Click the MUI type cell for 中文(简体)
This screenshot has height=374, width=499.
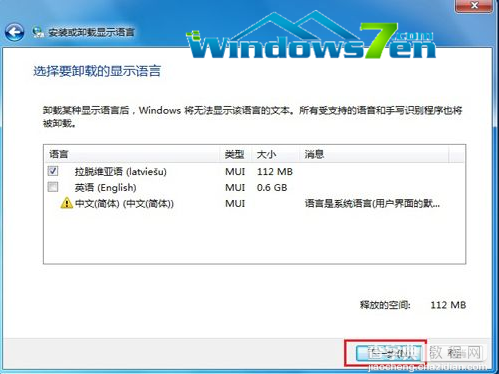[x=235, y=203]
